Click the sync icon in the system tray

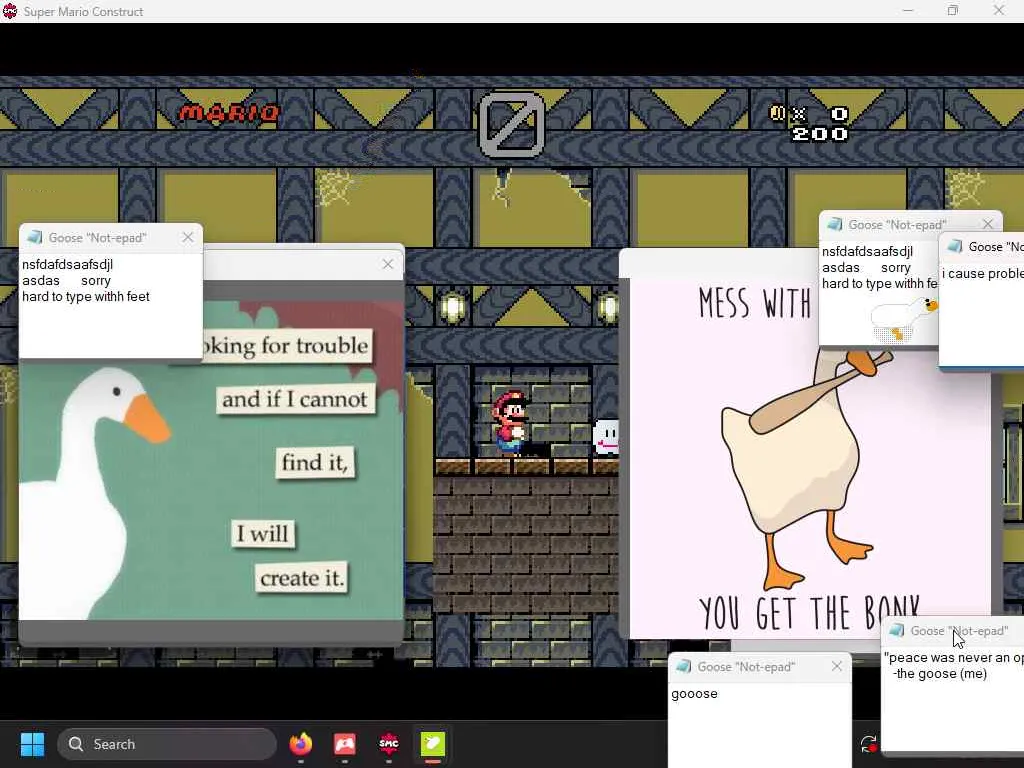(869, 744)
